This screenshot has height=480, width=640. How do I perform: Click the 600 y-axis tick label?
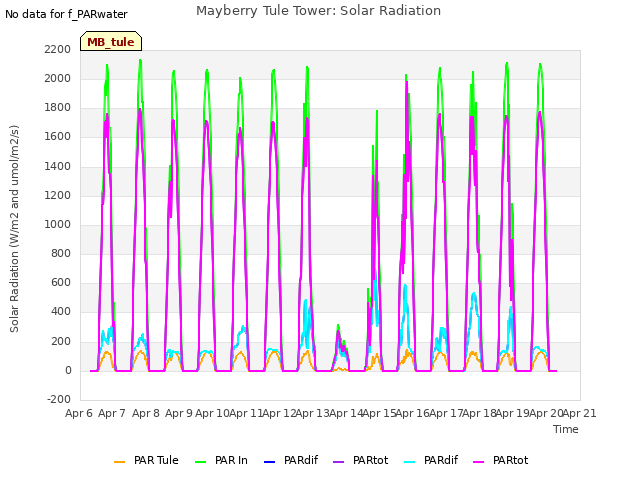tap(61, 282)
